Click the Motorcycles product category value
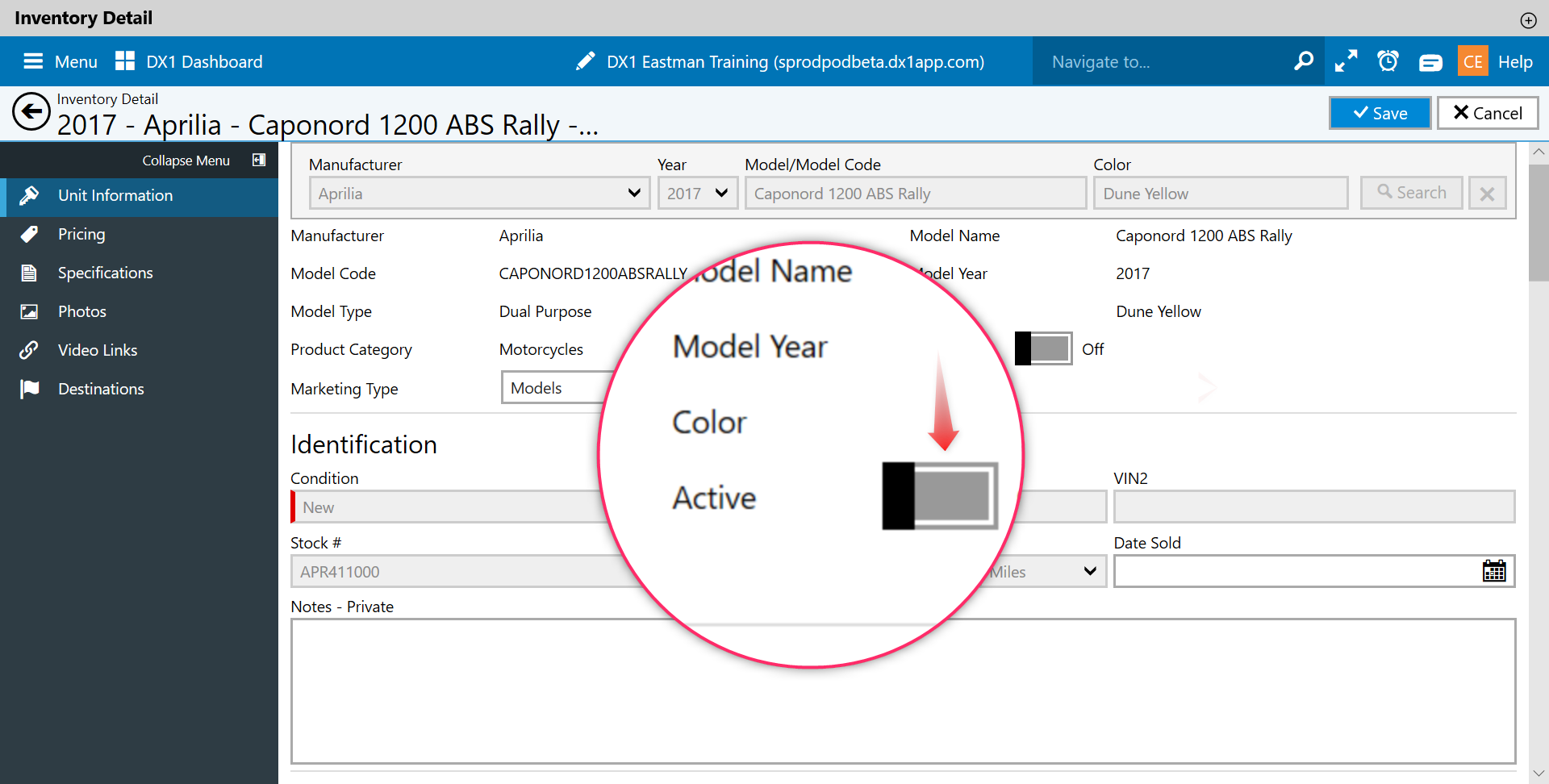The image size is (1549, 784). (541, 349)
